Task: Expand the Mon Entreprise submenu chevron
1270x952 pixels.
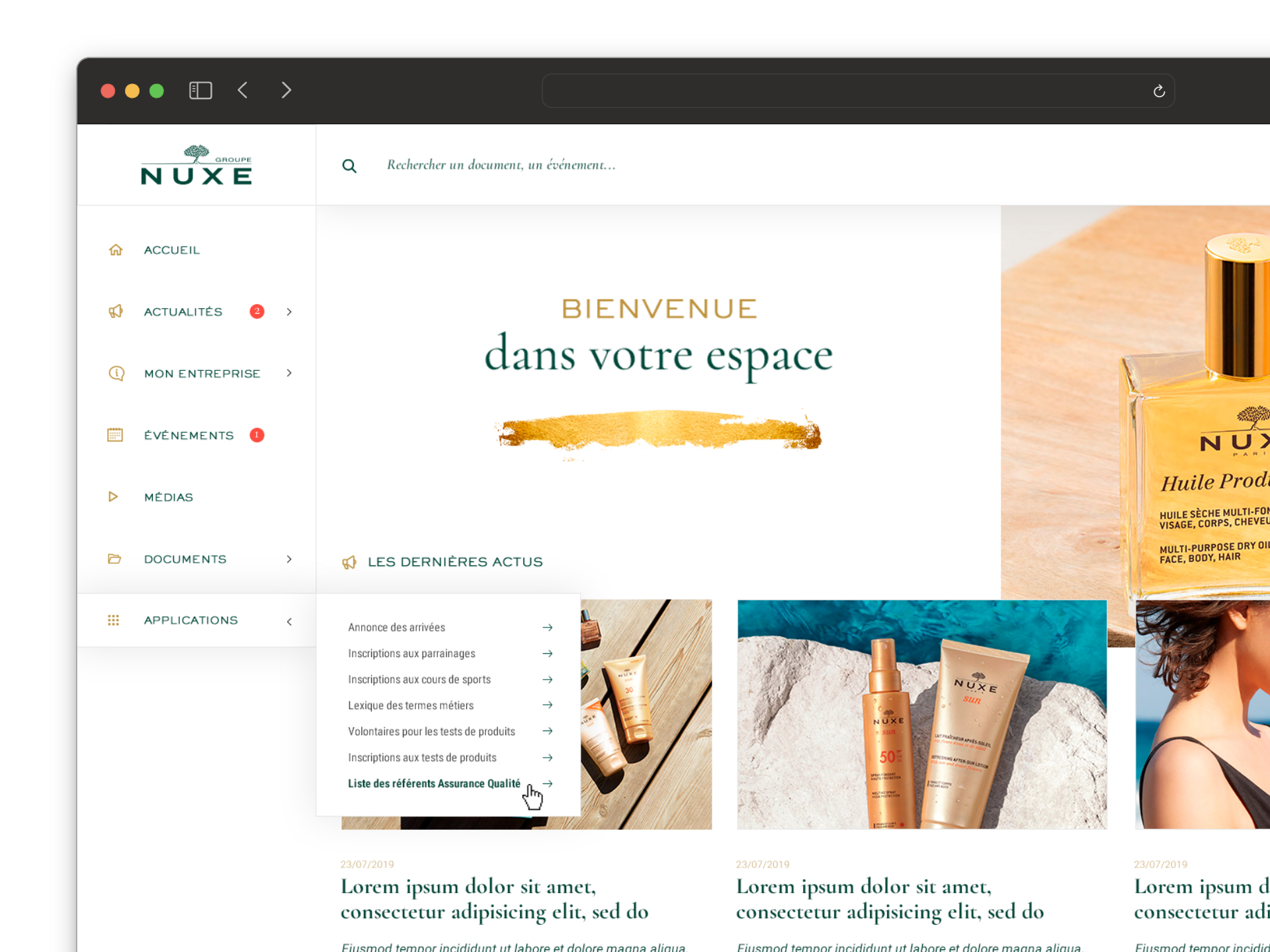Action: pos(289,374)
